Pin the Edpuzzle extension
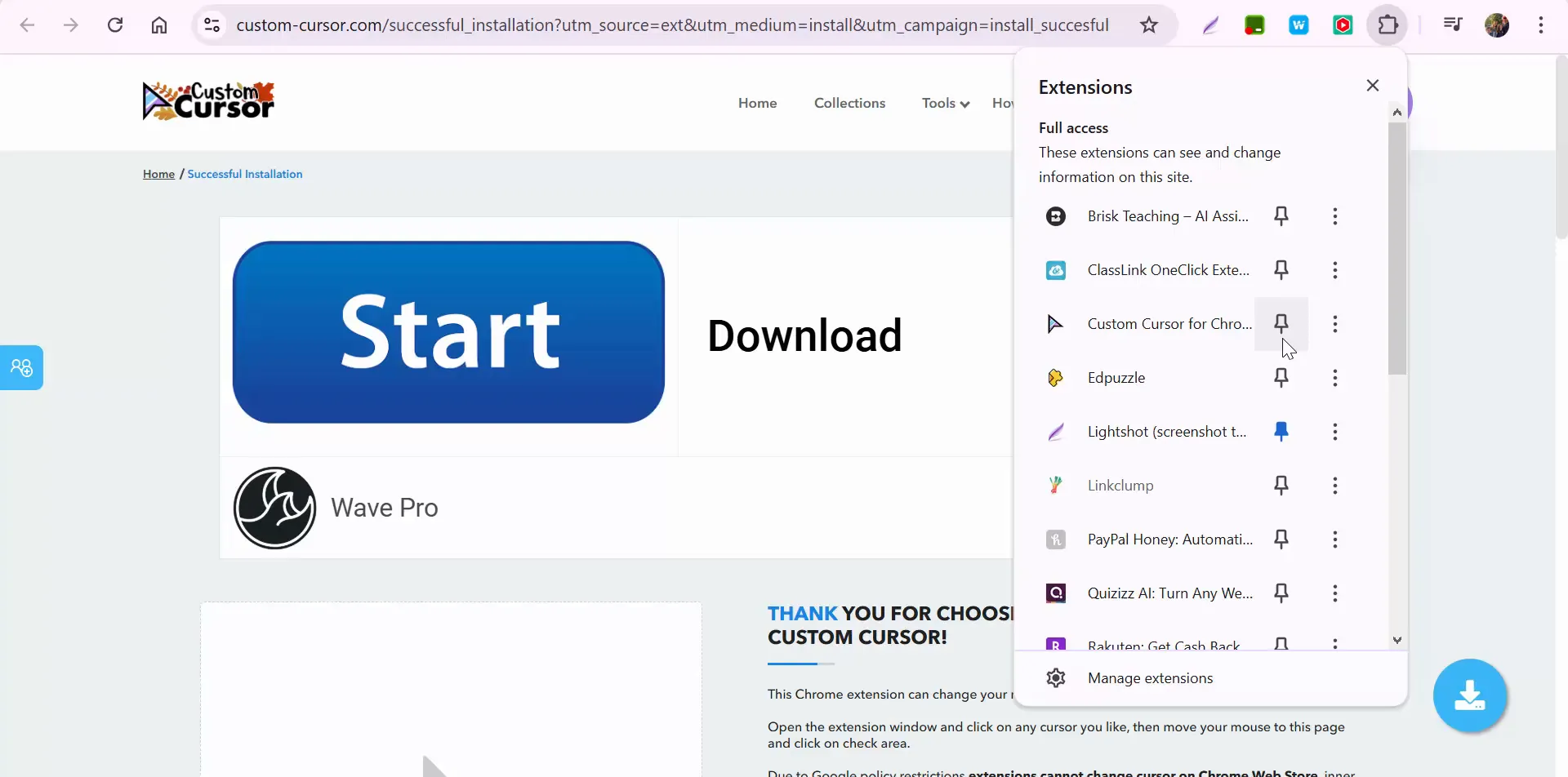The image size is (1568, 777). tap(1281, 378)
